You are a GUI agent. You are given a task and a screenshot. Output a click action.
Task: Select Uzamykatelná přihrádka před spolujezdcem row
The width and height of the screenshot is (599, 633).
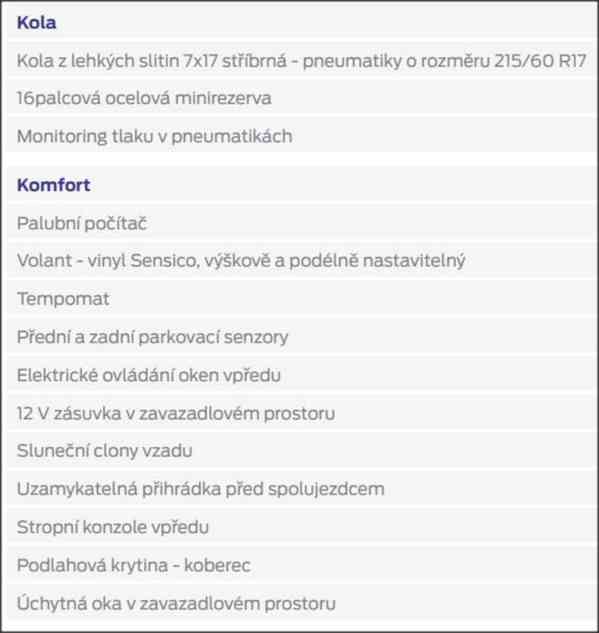click(301, 489)
